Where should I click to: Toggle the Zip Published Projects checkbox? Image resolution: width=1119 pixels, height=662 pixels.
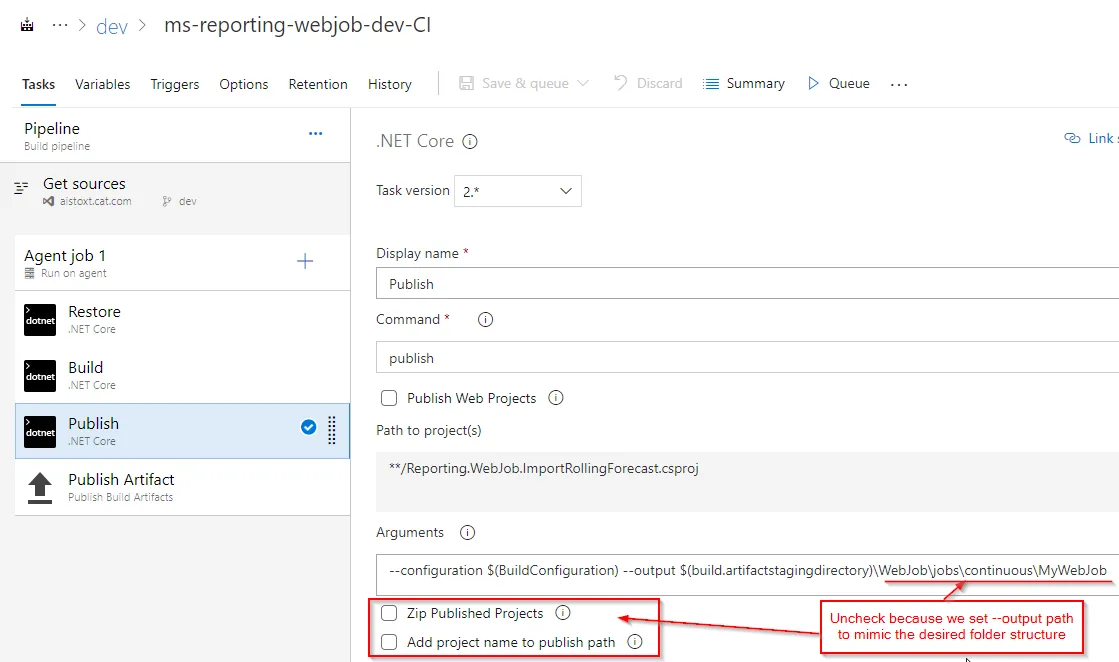pyautogui.click(x=389, y=613)
